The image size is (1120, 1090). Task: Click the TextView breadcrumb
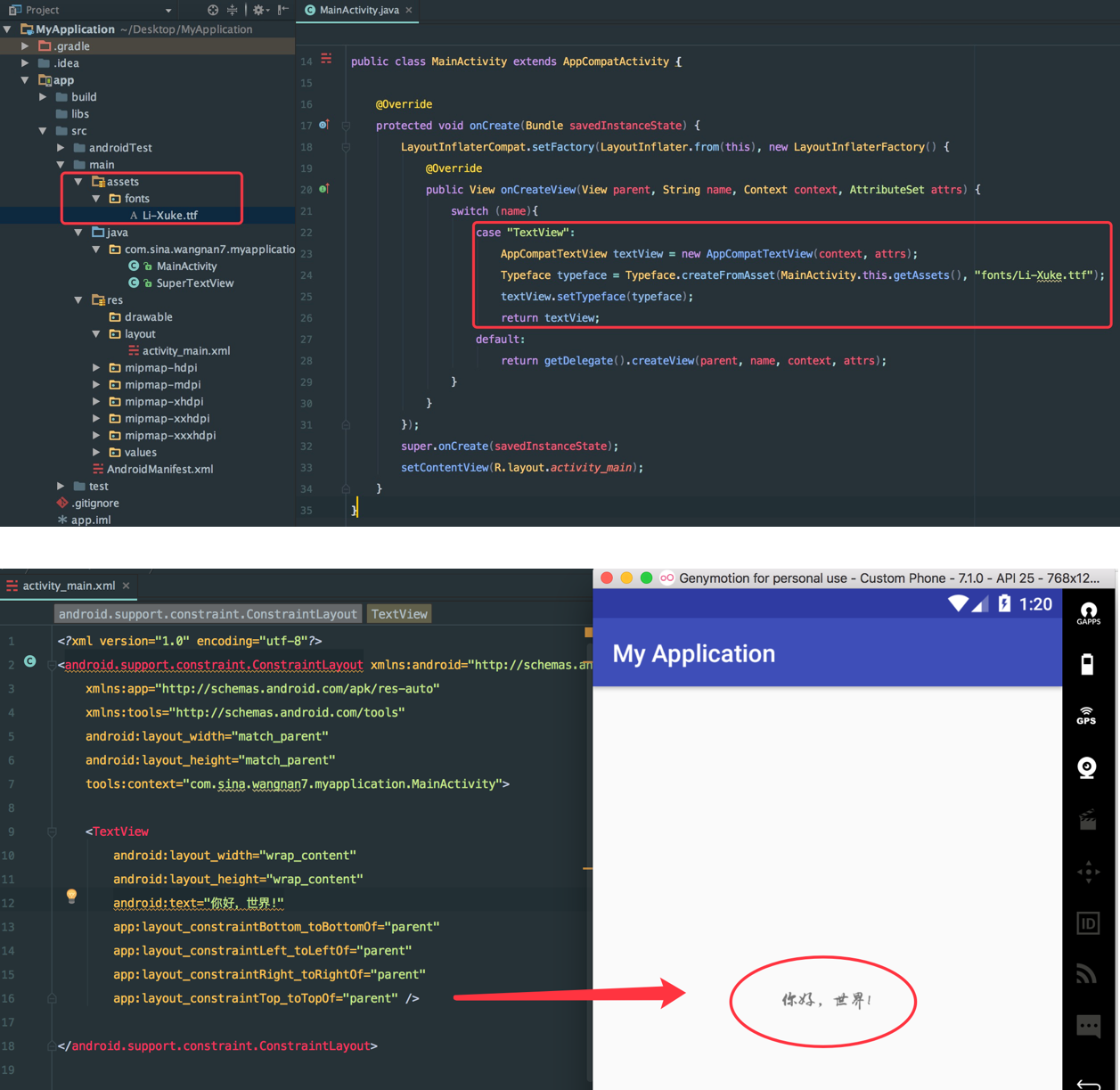399,614
